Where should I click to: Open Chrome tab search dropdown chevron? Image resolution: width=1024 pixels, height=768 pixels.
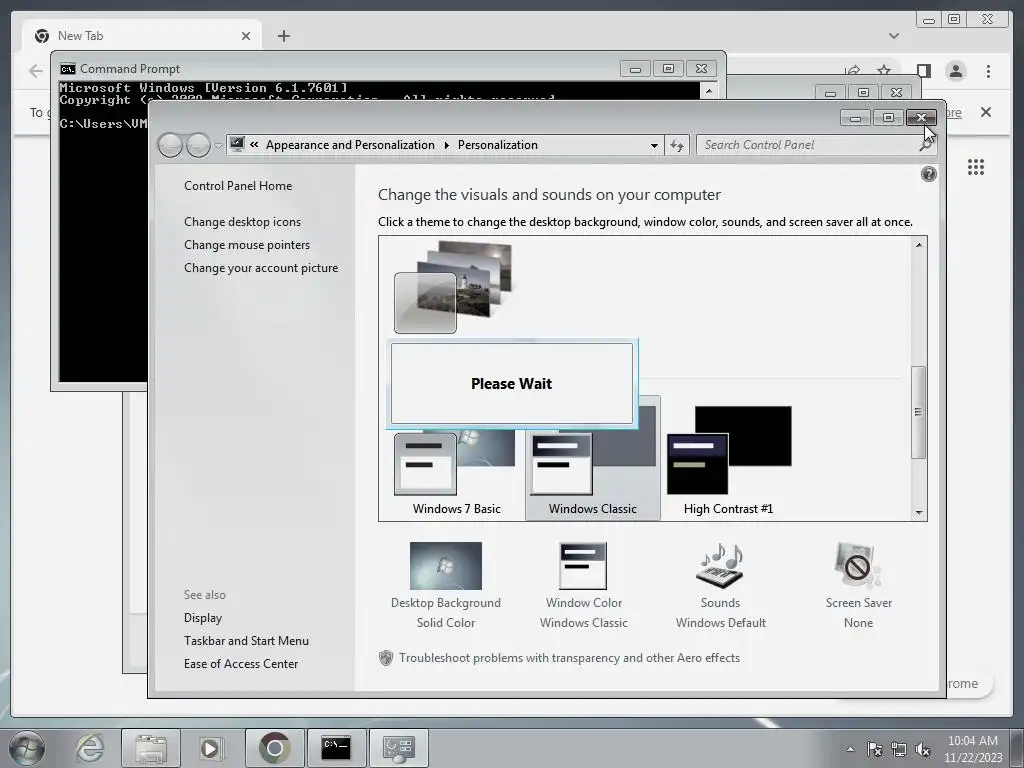893,36
